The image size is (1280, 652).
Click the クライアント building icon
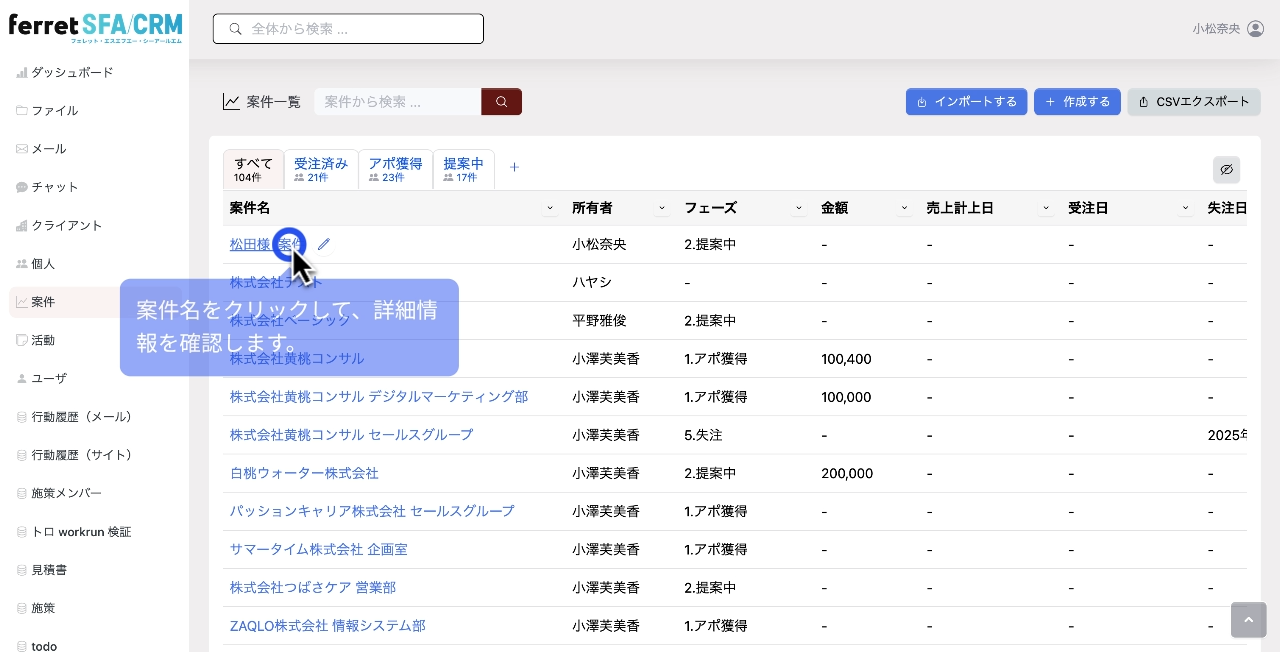(22, 226)
